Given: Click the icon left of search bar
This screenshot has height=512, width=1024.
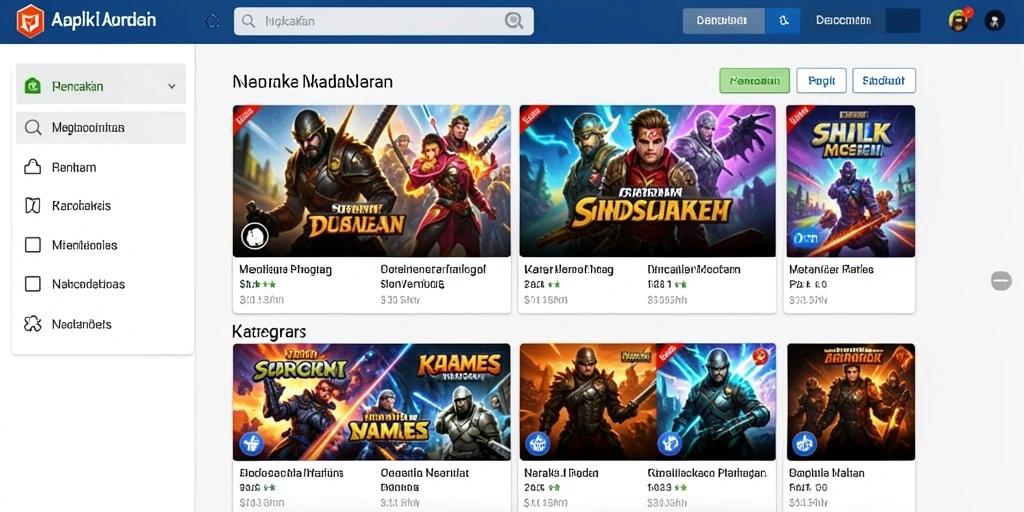Looking at the screenshot, I should 212,22.
